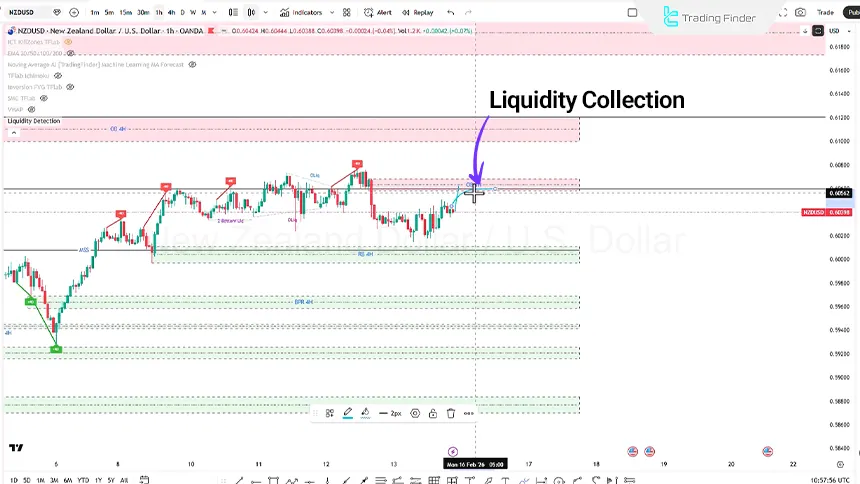
Task: Open the drawing templates icon in floating toolbar
Action: [330, 413]
